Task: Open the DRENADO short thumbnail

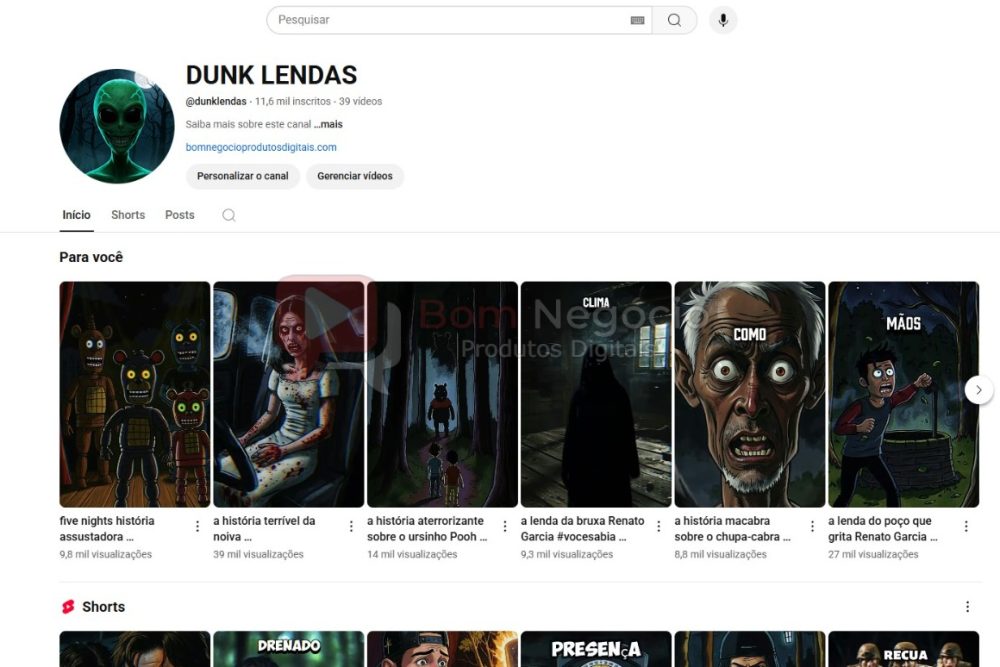Action: click(288, 649)
